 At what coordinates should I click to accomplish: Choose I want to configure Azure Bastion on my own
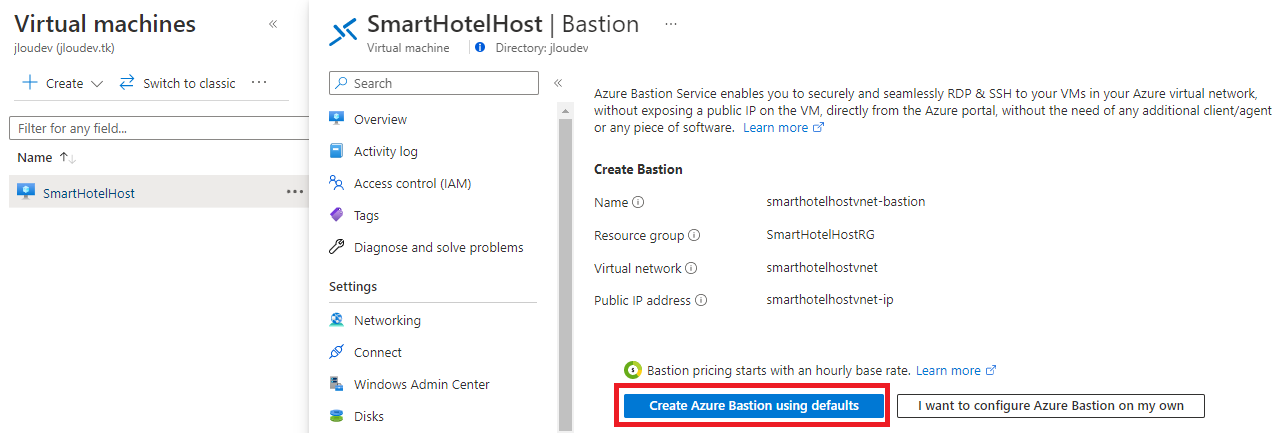pyautogui.click(x=1050, y=405)
